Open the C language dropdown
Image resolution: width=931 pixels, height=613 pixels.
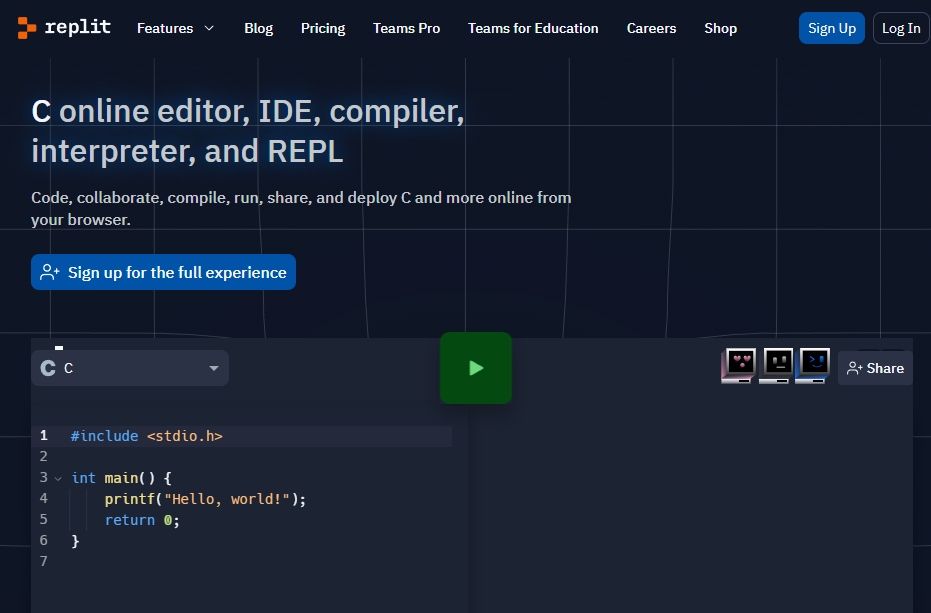coord(130,368)
